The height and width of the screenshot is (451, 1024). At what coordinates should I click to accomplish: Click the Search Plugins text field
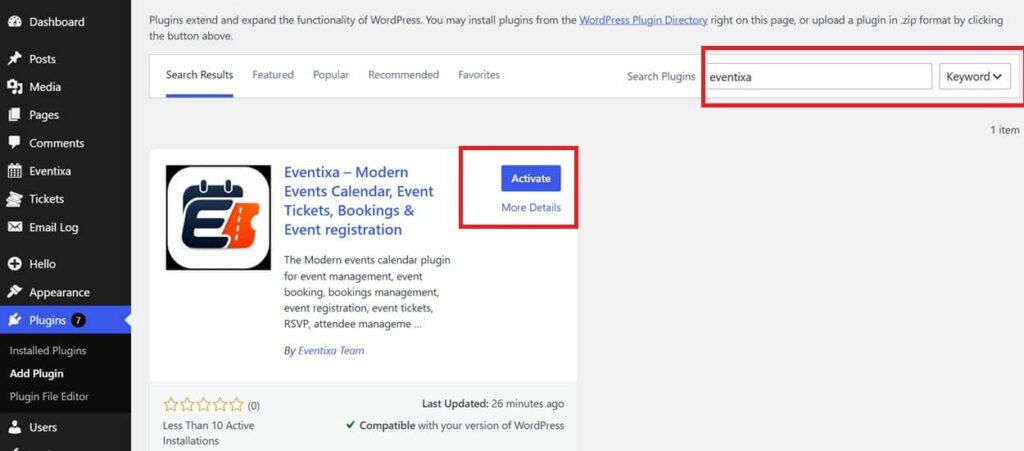click(x=818, y=76)
